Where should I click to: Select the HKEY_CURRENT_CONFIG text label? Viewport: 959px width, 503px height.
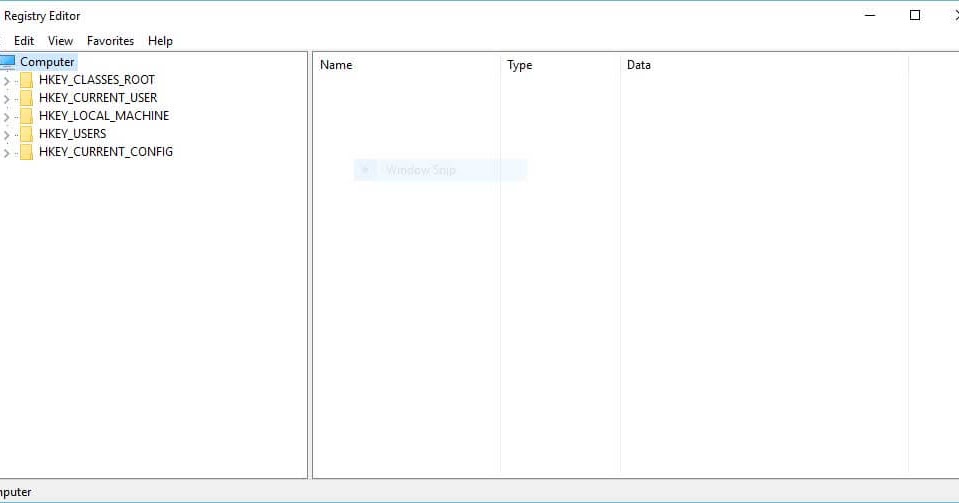coord(106,152)
